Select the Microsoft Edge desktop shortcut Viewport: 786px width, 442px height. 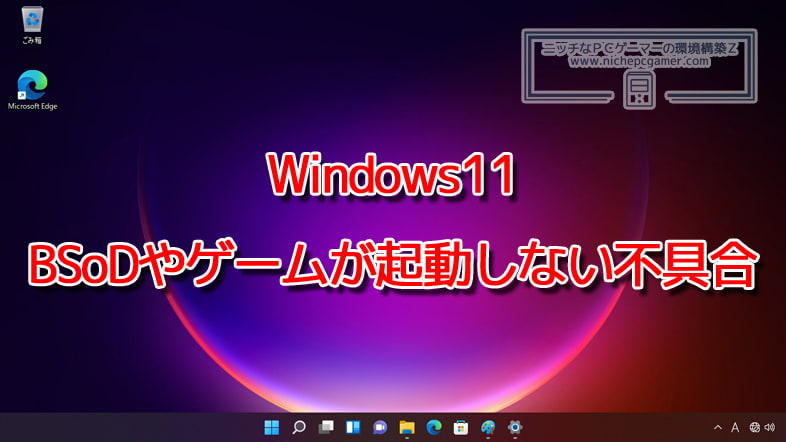pyautogui.click(x=32, y=90)
